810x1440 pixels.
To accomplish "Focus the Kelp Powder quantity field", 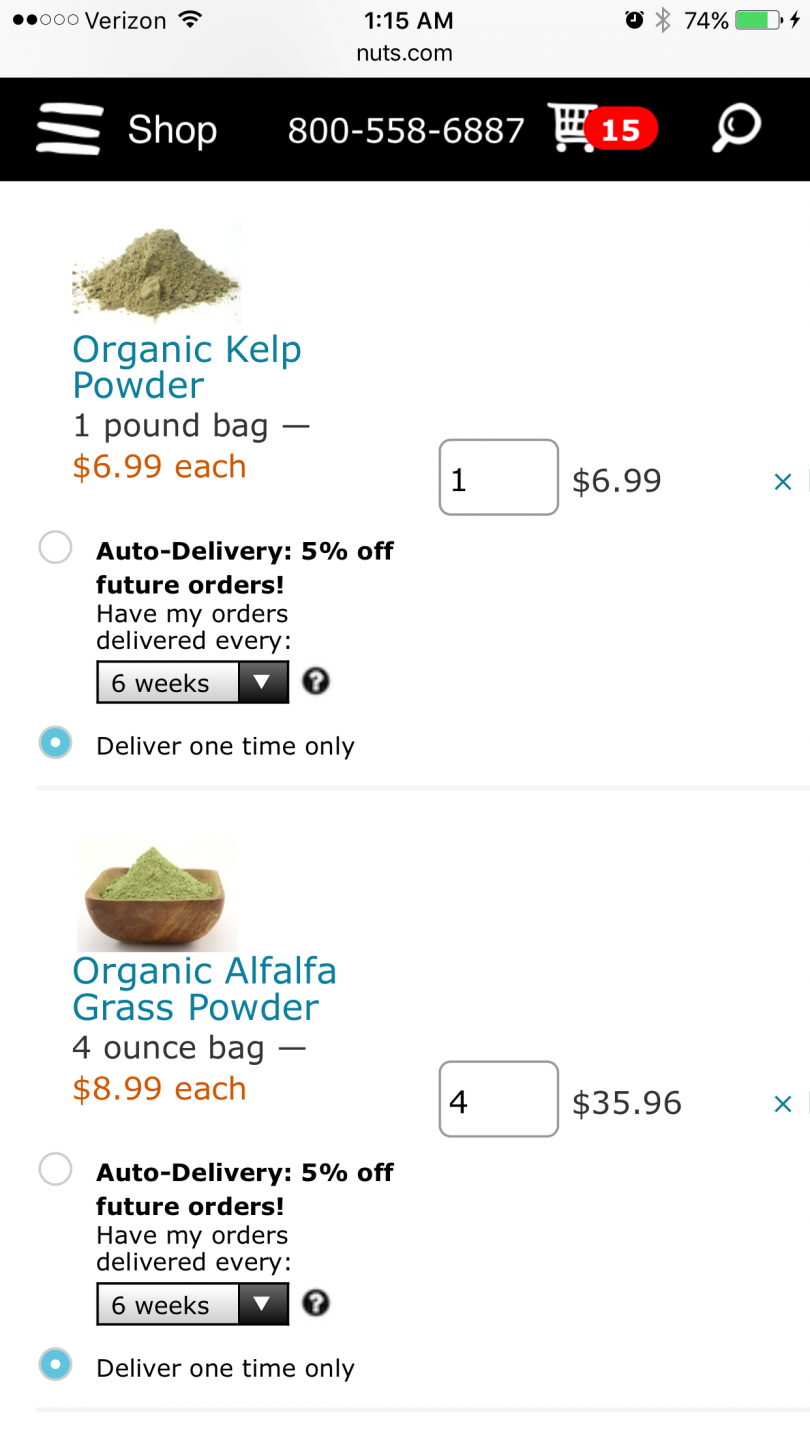I will 498,477.
